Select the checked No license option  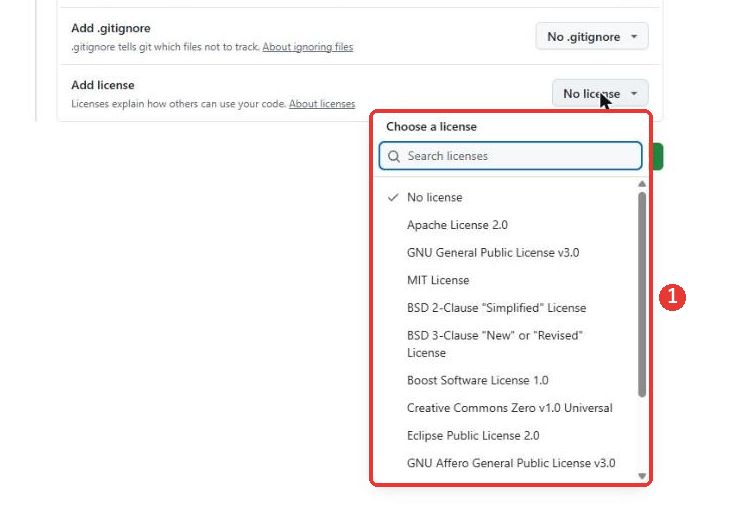(507, 197)
